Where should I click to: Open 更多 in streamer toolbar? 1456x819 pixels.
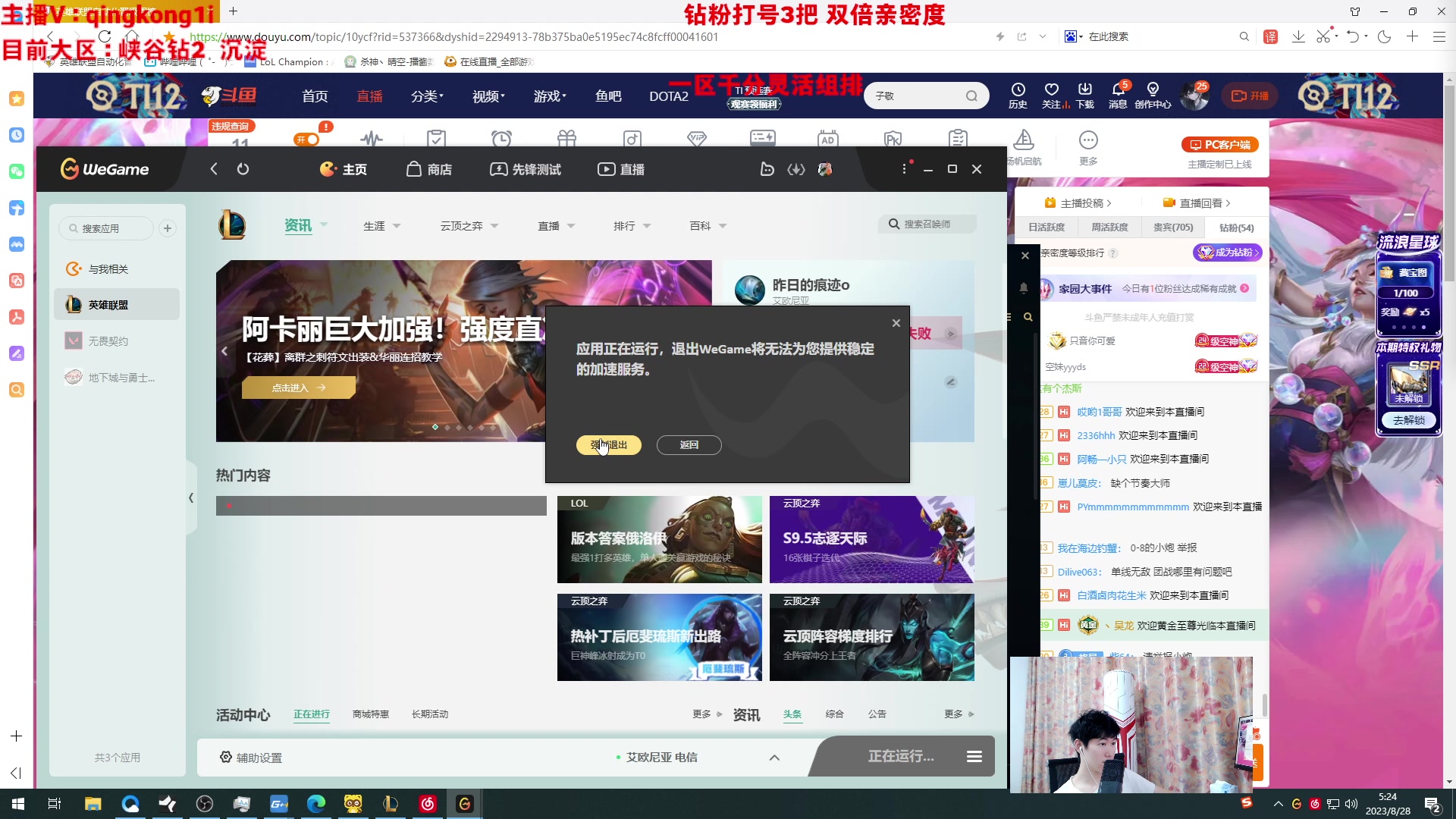click(1088, 148)
